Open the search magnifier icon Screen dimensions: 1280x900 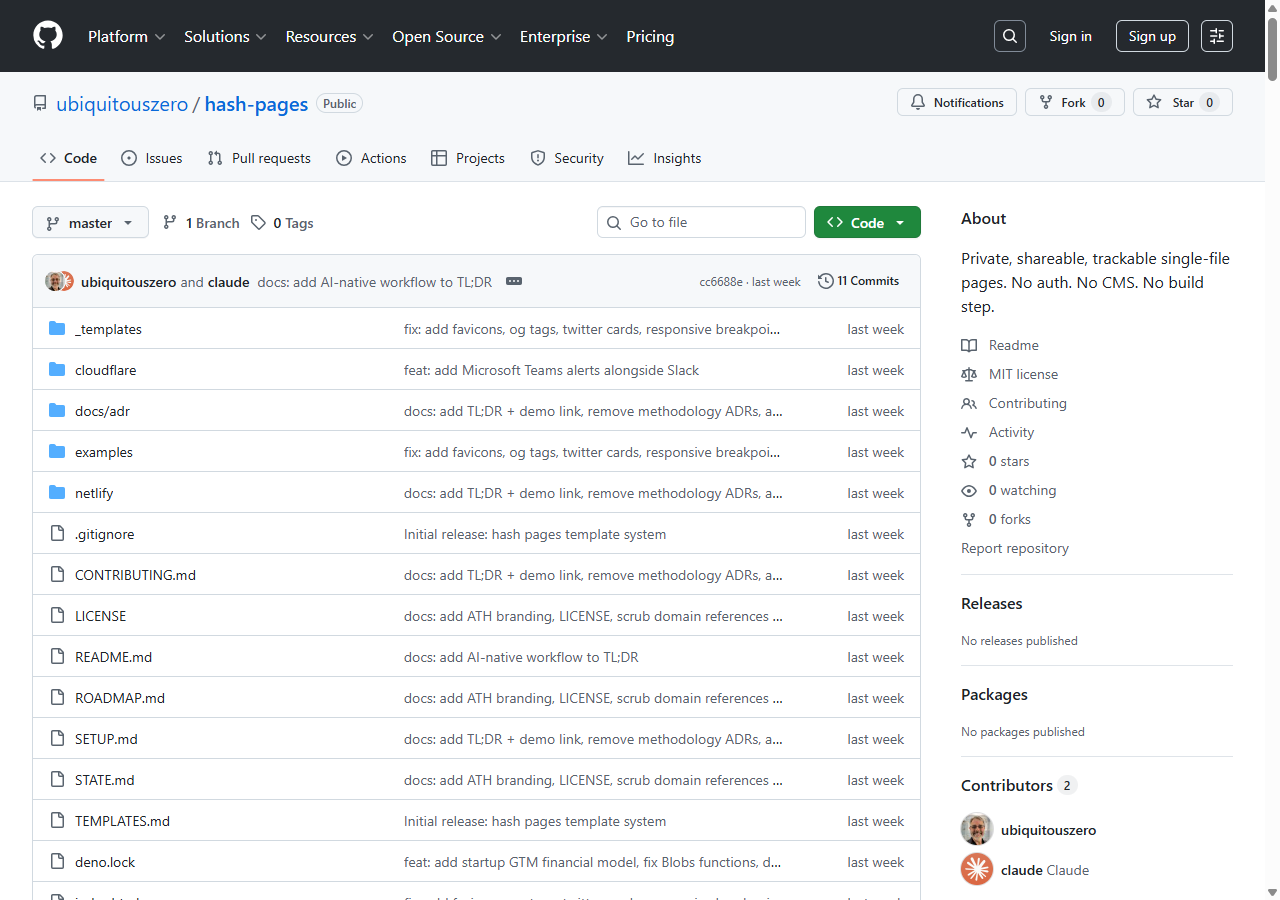pyautogui.click(x=1010, y=36)
